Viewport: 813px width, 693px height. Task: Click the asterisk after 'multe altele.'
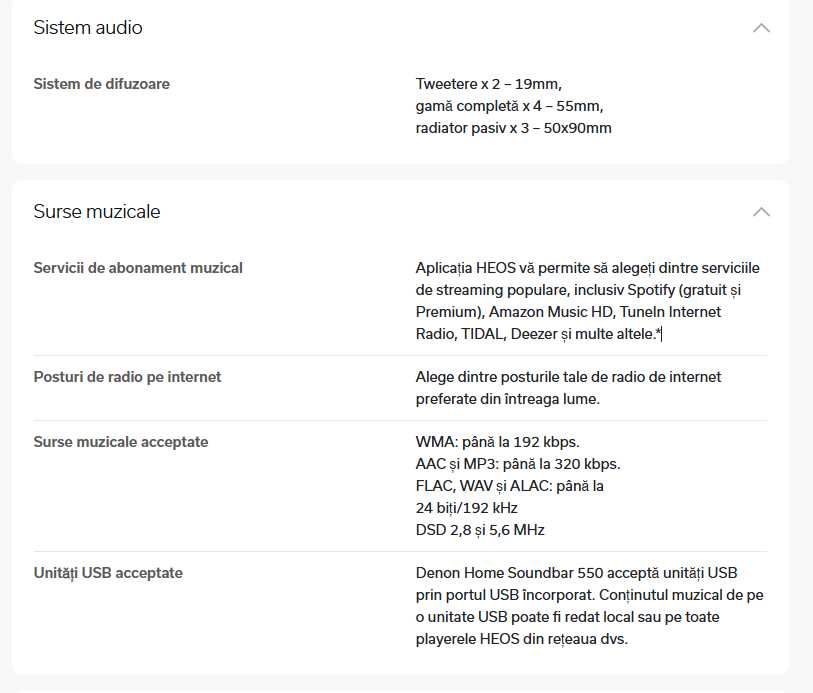click(x=657, y=333)
